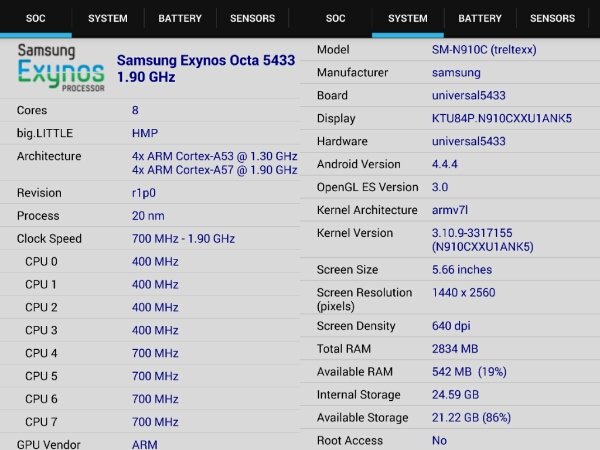Select the Total RAM value 2834 MB

pyautogui.click(x=455, y=349)
